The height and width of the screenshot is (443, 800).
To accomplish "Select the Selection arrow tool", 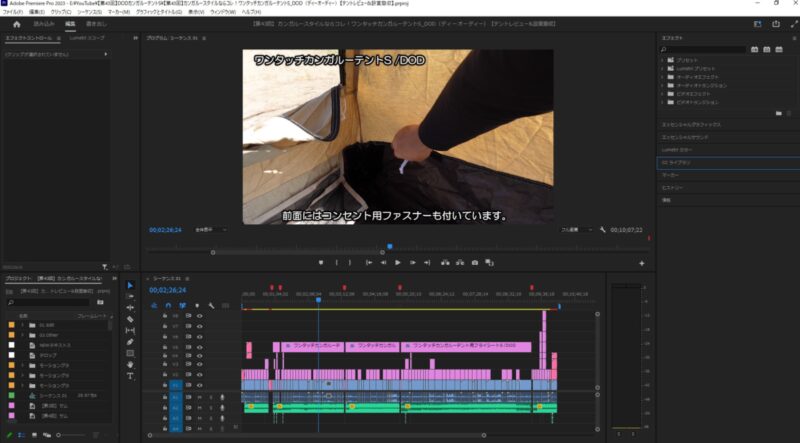I will (x=130, y=285).
